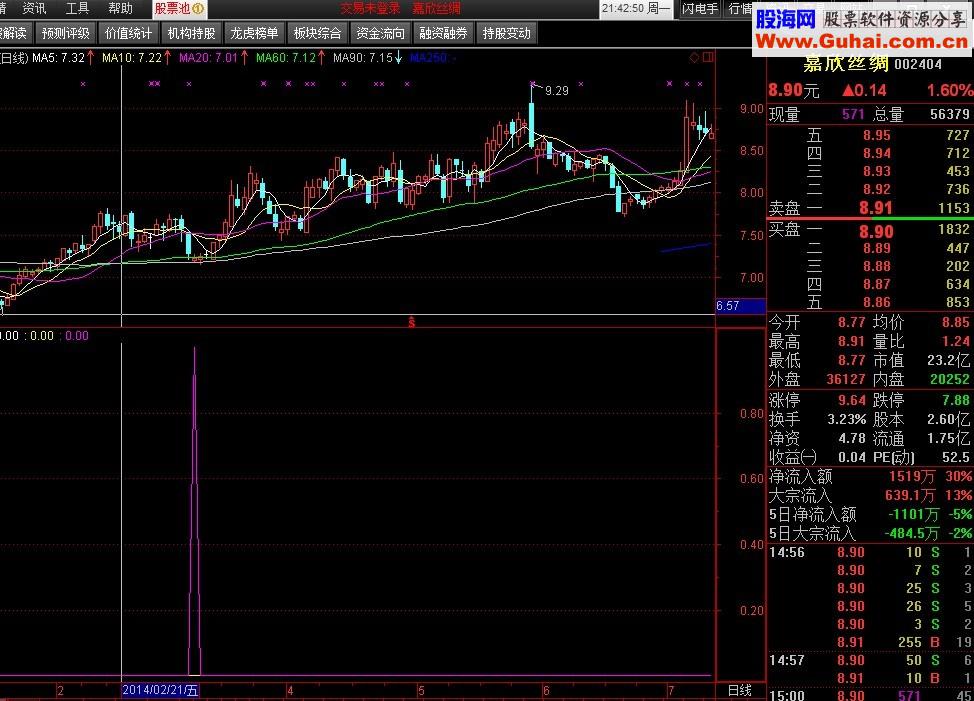The width and height of the screenshot is (974, 701).
Task: Click the 涨停 value 9.64
Action: click(852, 400)
